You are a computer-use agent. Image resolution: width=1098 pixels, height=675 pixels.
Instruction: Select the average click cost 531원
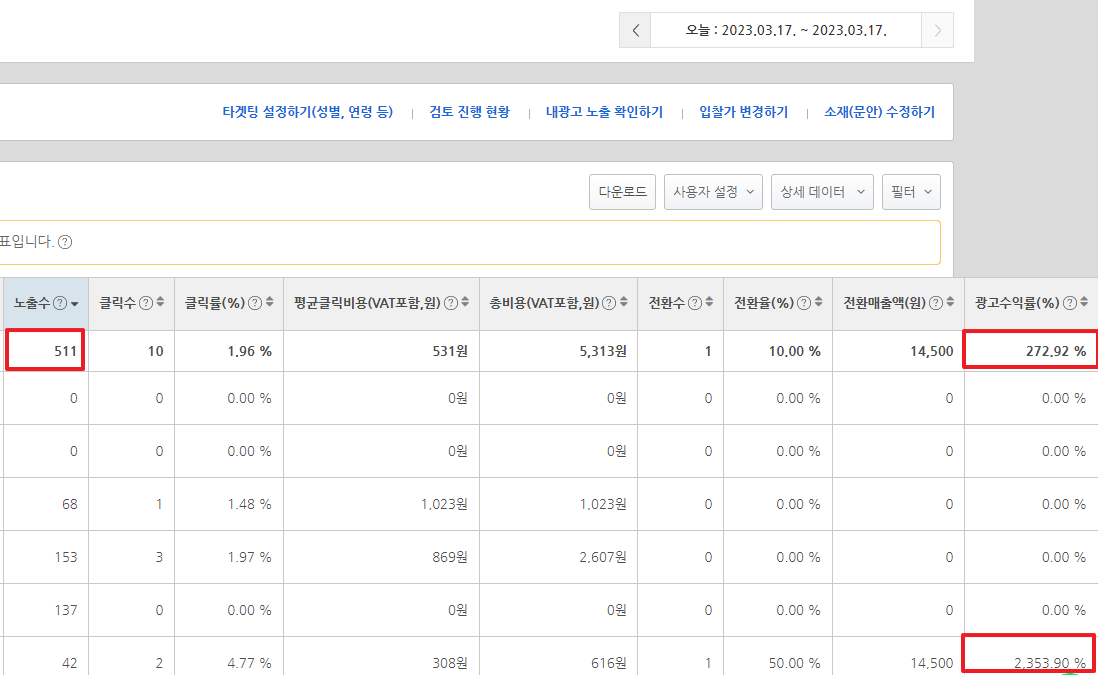450,351
